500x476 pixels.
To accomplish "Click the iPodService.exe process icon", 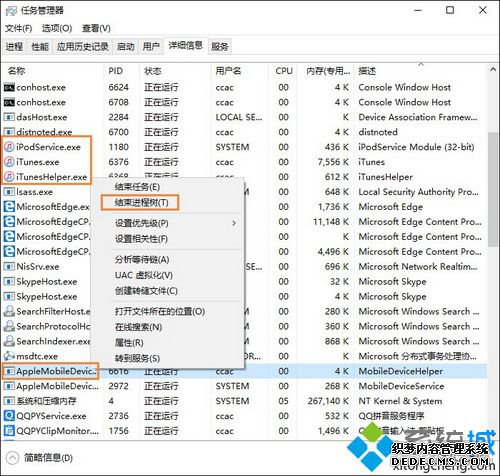I will (9, 147).
